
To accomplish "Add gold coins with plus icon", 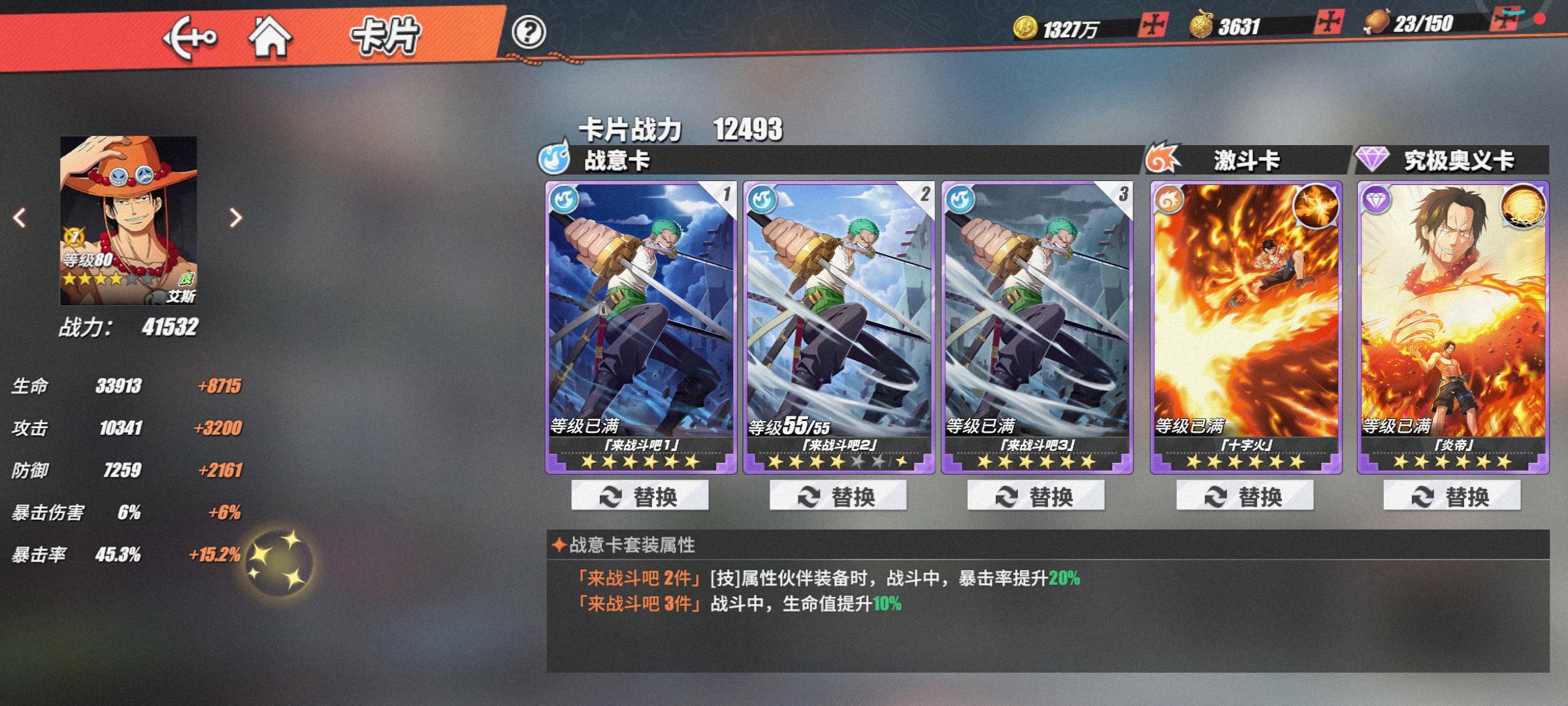I will pyautogui.click(x=1153, y=25).
